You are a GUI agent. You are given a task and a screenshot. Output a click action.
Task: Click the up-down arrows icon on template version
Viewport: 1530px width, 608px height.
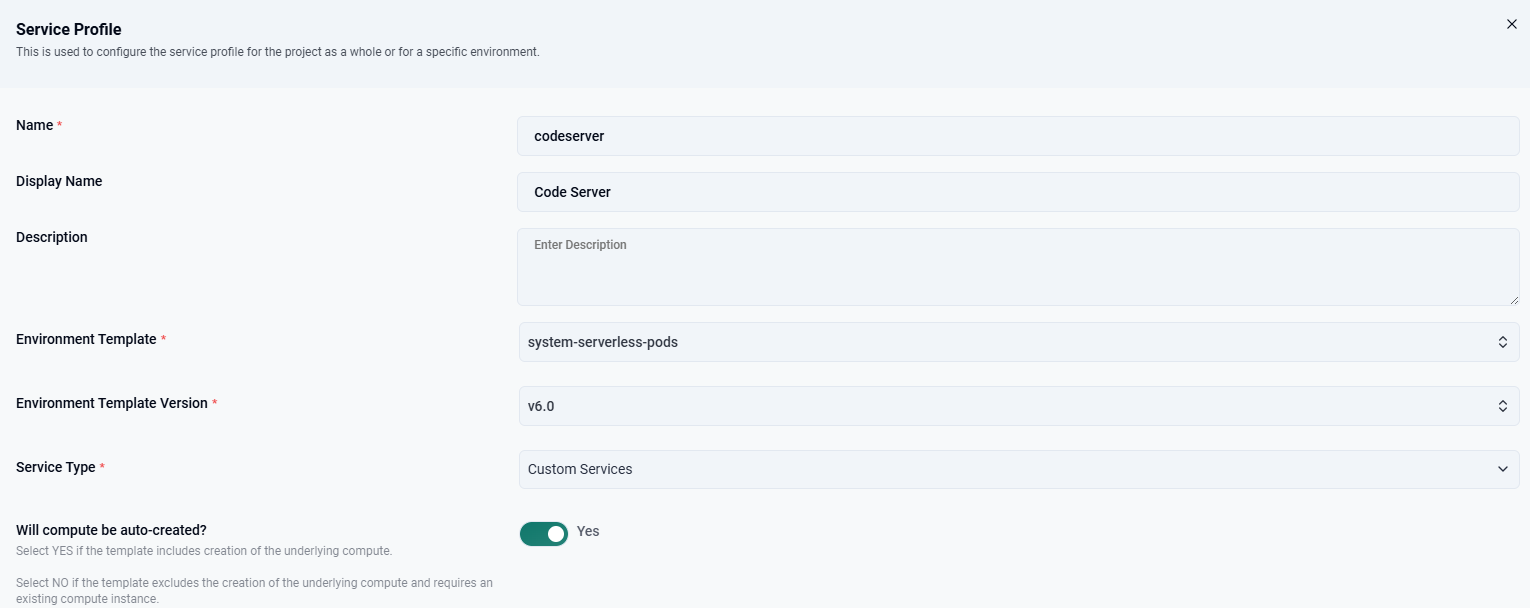(x=1502, y=406)
